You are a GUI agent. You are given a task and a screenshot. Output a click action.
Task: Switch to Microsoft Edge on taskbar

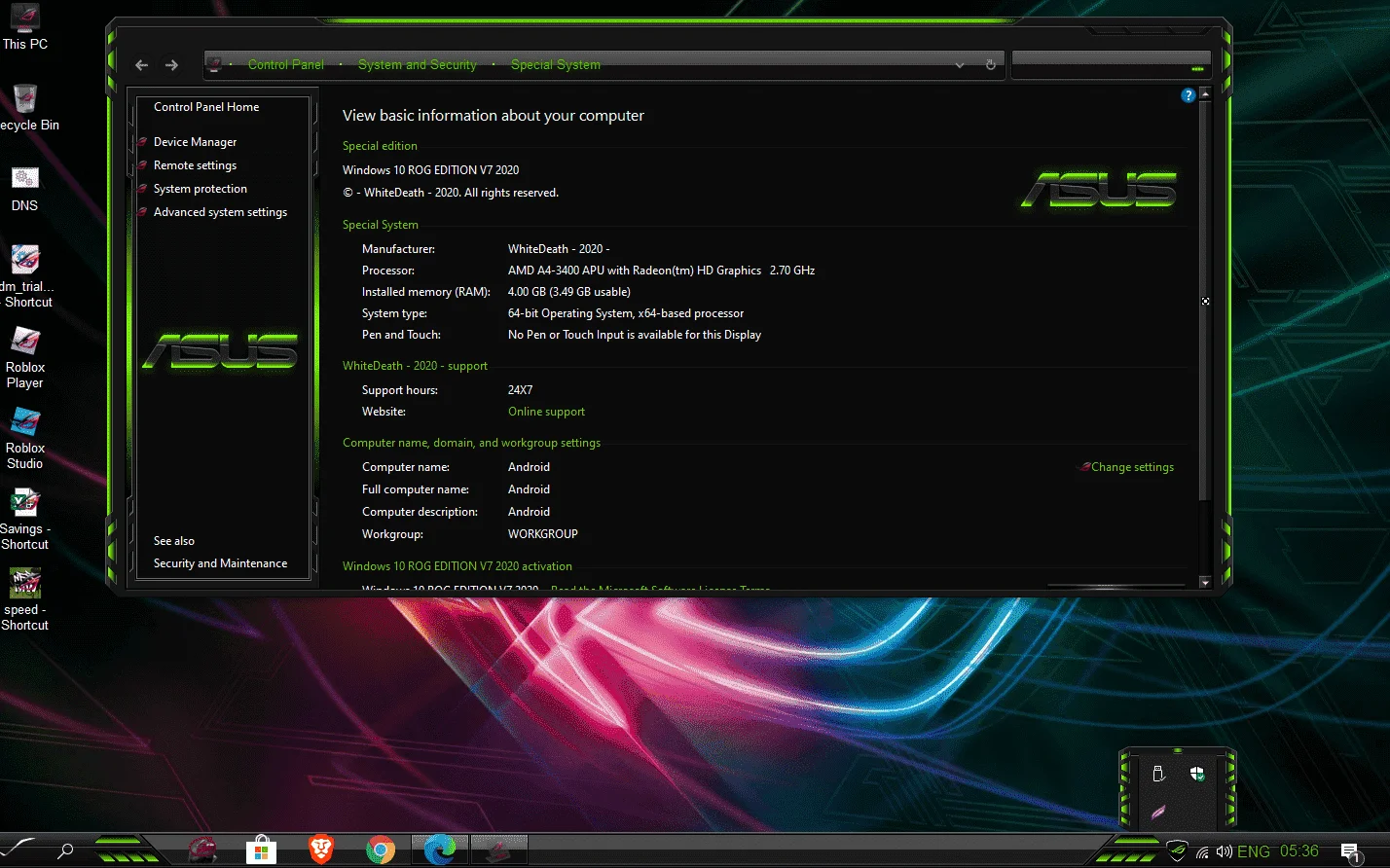coord(440,850)
